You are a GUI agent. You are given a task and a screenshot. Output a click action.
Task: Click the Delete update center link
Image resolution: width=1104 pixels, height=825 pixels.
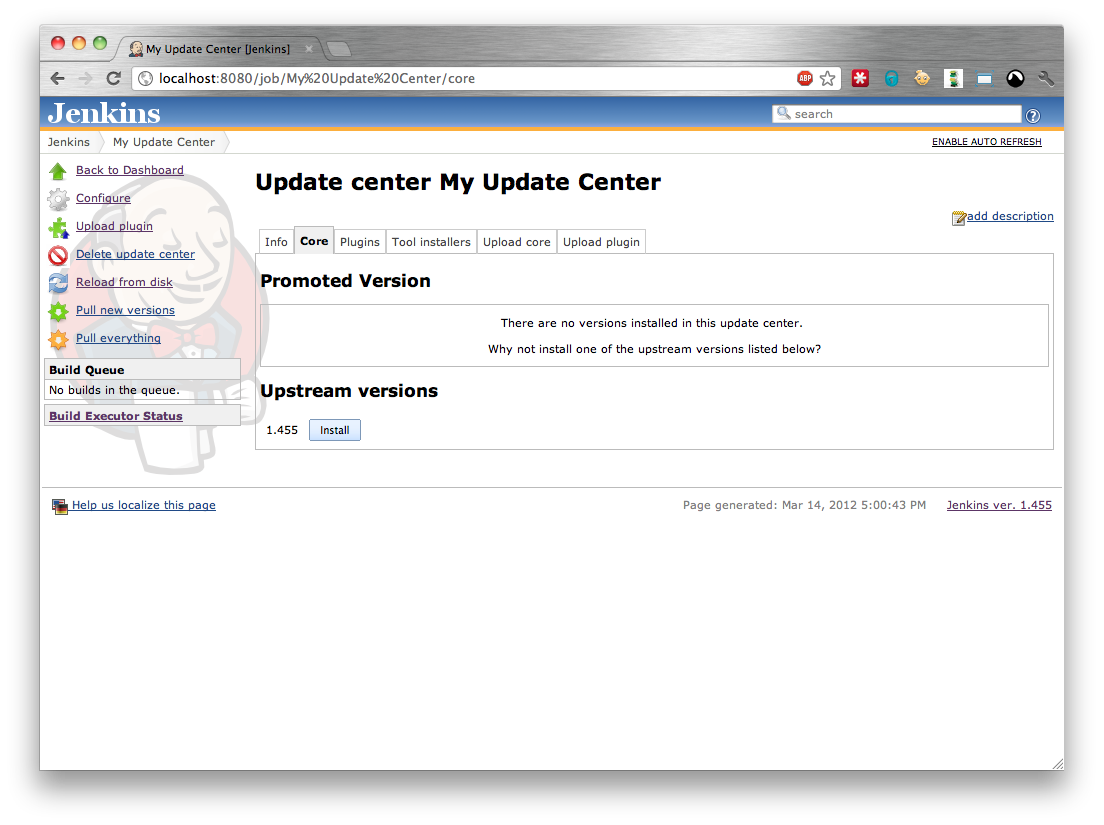(x=135, y=254)
